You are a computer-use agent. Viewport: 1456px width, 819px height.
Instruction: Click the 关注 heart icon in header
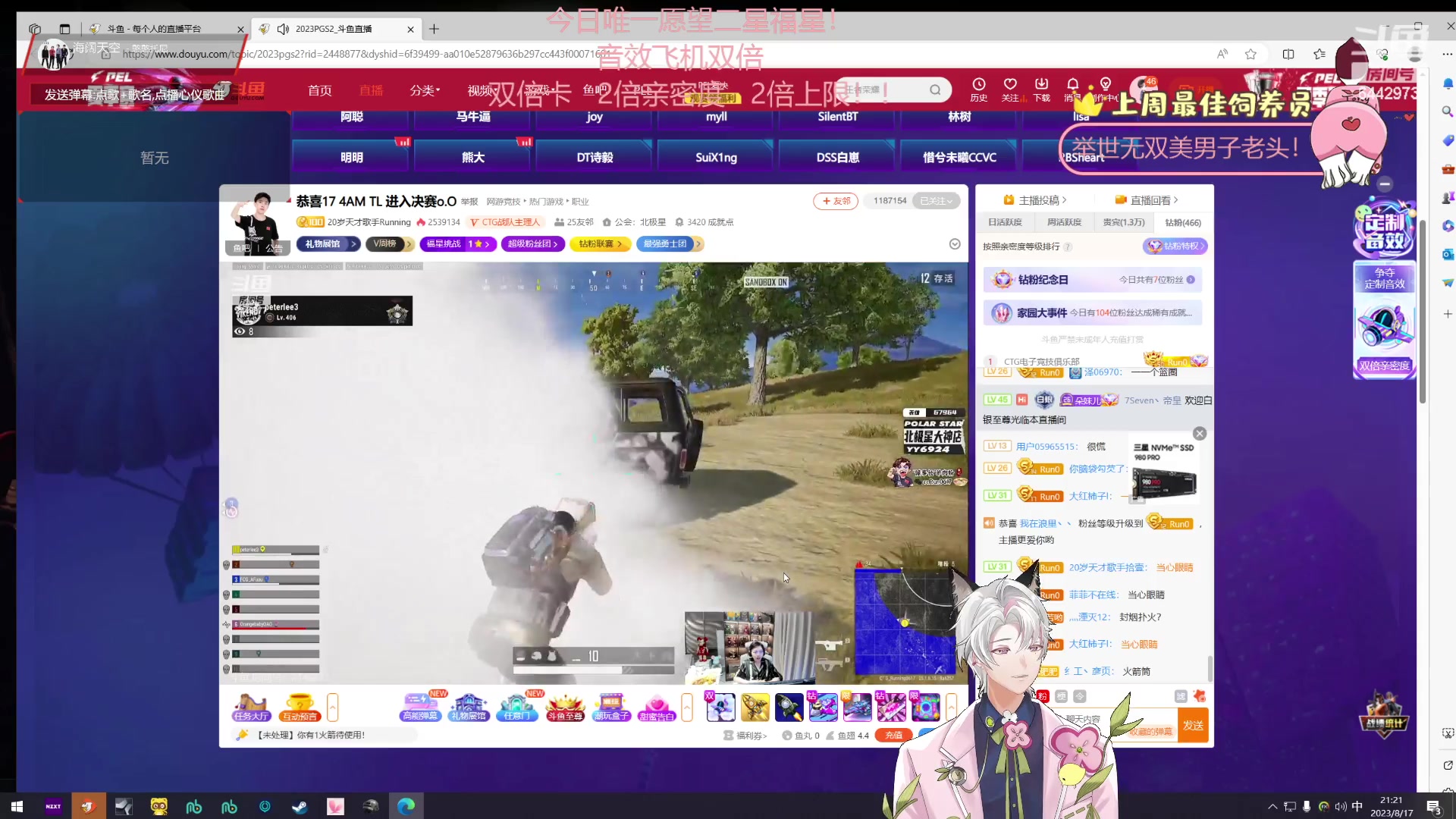click(1010, 89)
